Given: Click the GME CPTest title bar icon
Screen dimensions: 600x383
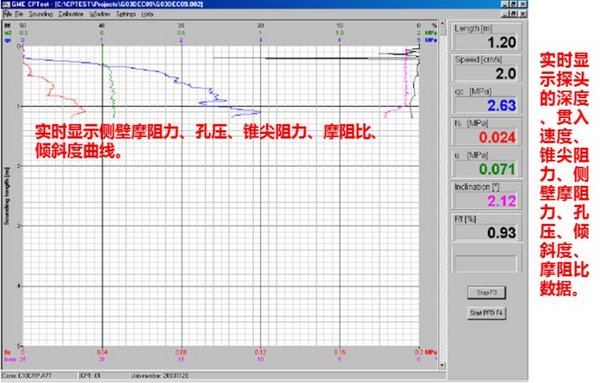Looking at the screenshot, I should (x=5, y=4).
